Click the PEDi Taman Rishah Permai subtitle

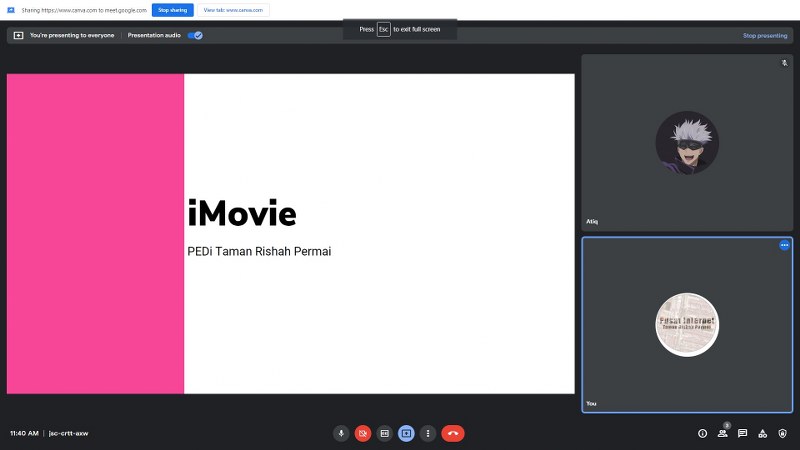coord(259,252)
